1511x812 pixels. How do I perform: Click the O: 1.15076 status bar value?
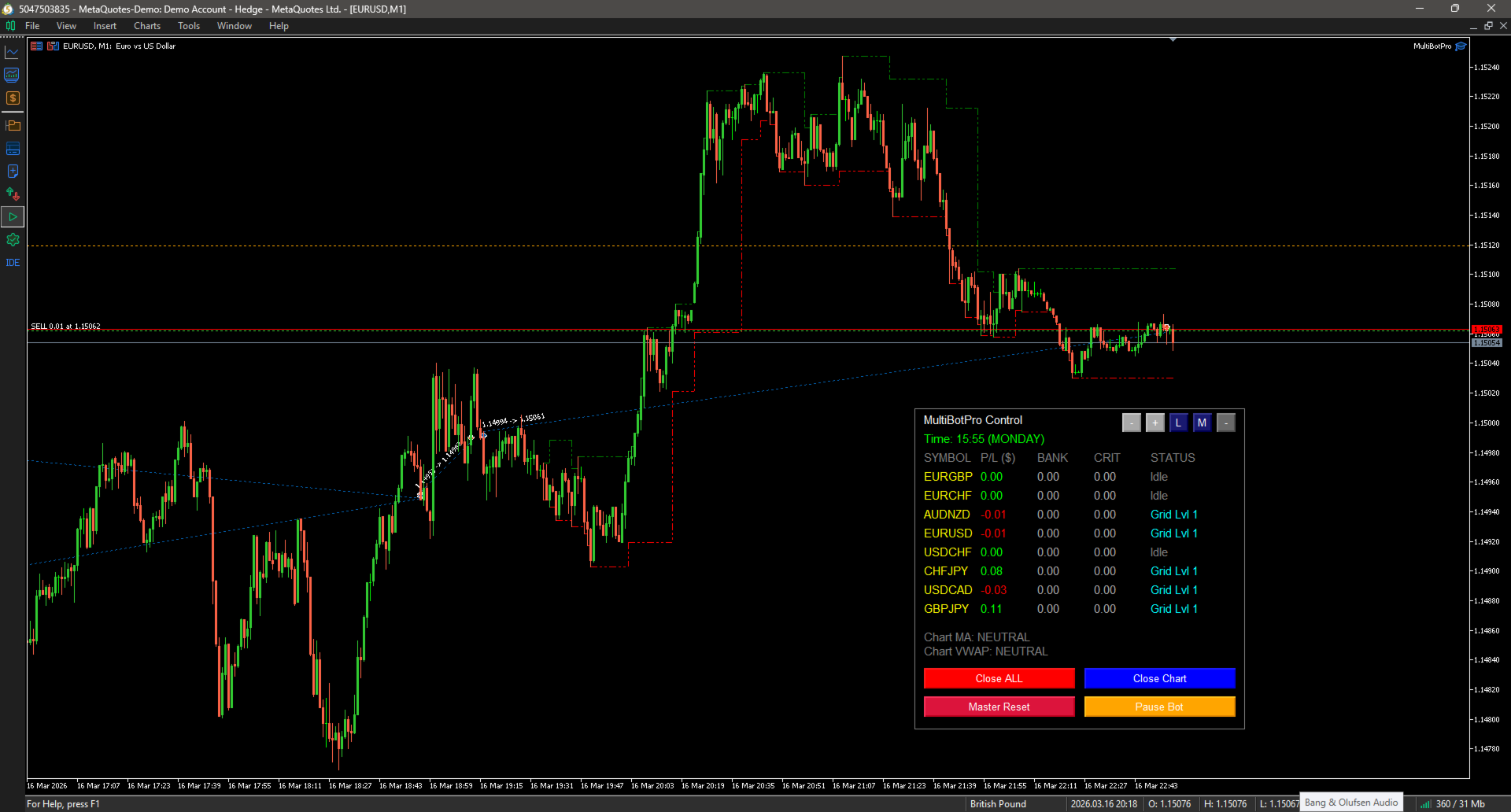1169,804
